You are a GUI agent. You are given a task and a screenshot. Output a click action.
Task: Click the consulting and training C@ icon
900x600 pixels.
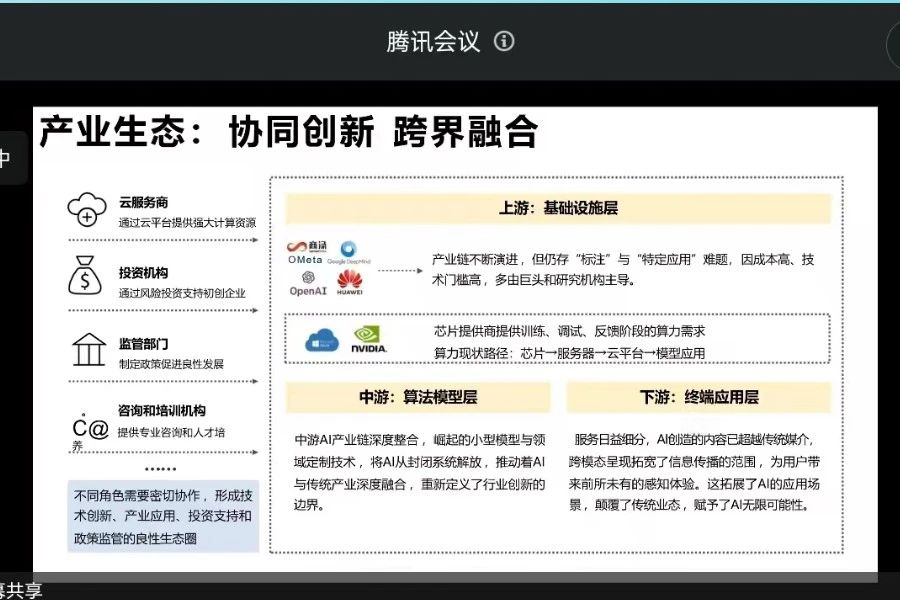tap(87, 431)
